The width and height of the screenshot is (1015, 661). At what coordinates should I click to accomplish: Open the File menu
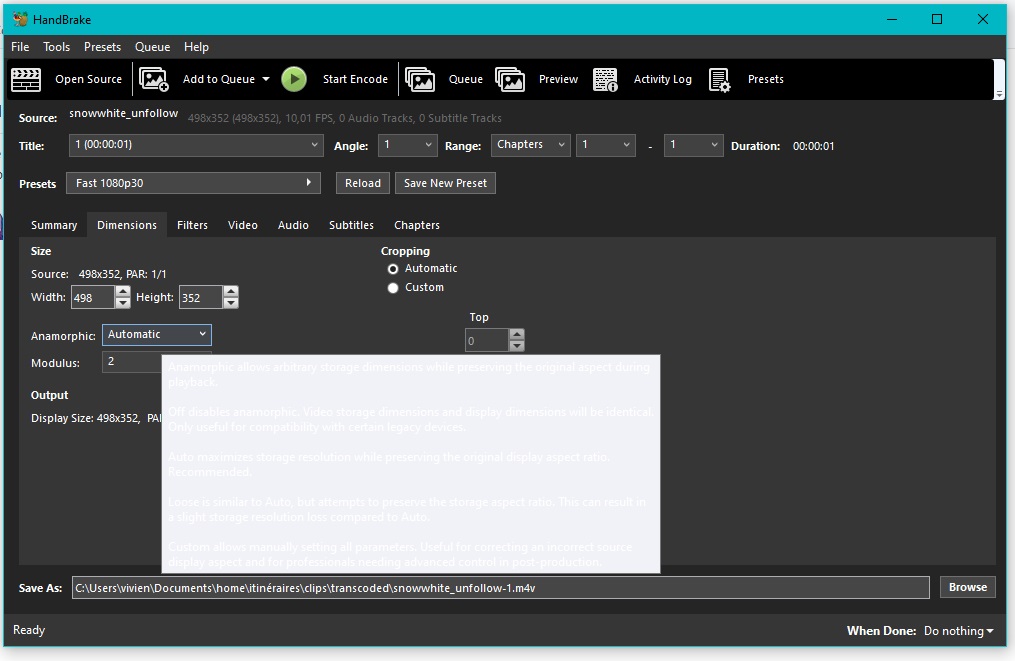20,47
